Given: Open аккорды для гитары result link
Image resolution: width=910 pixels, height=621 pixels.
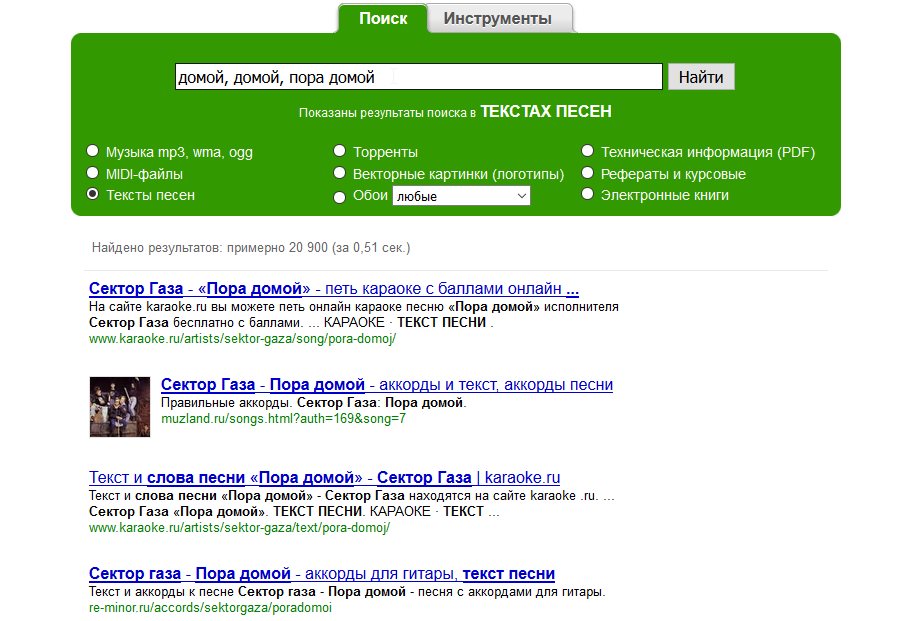Looking at the screenshot, I should (x=321, y=574).
